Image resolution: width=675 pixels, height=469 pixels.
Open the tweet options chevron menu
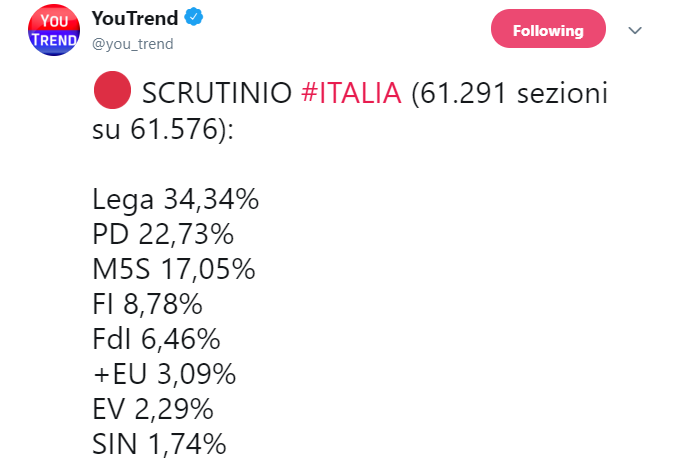tap(635, 30)
